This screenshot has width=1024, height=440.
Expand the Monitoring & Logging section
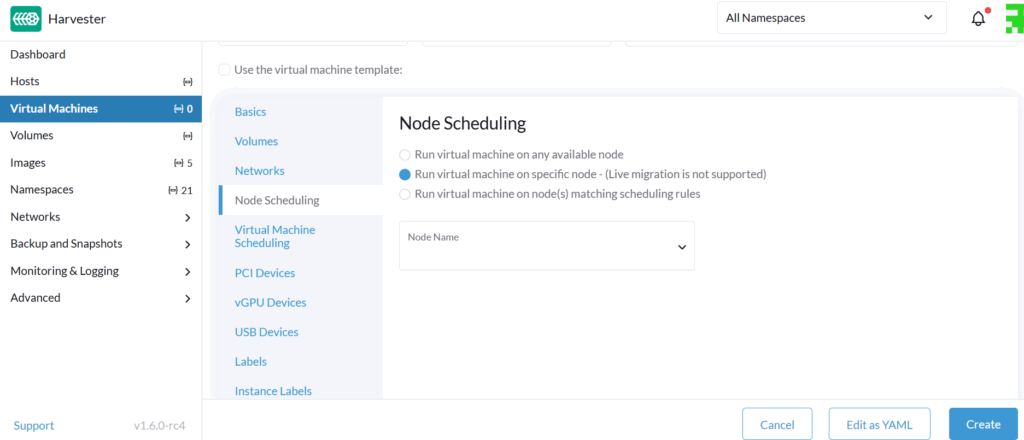click(100, 271)
